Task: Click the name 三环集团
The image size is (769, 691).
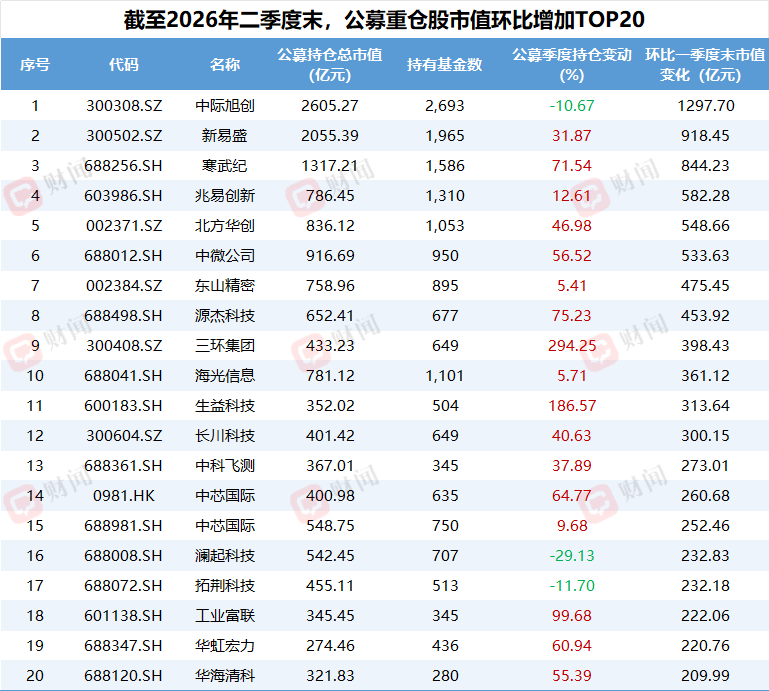Action: click(x=225, y=346)
